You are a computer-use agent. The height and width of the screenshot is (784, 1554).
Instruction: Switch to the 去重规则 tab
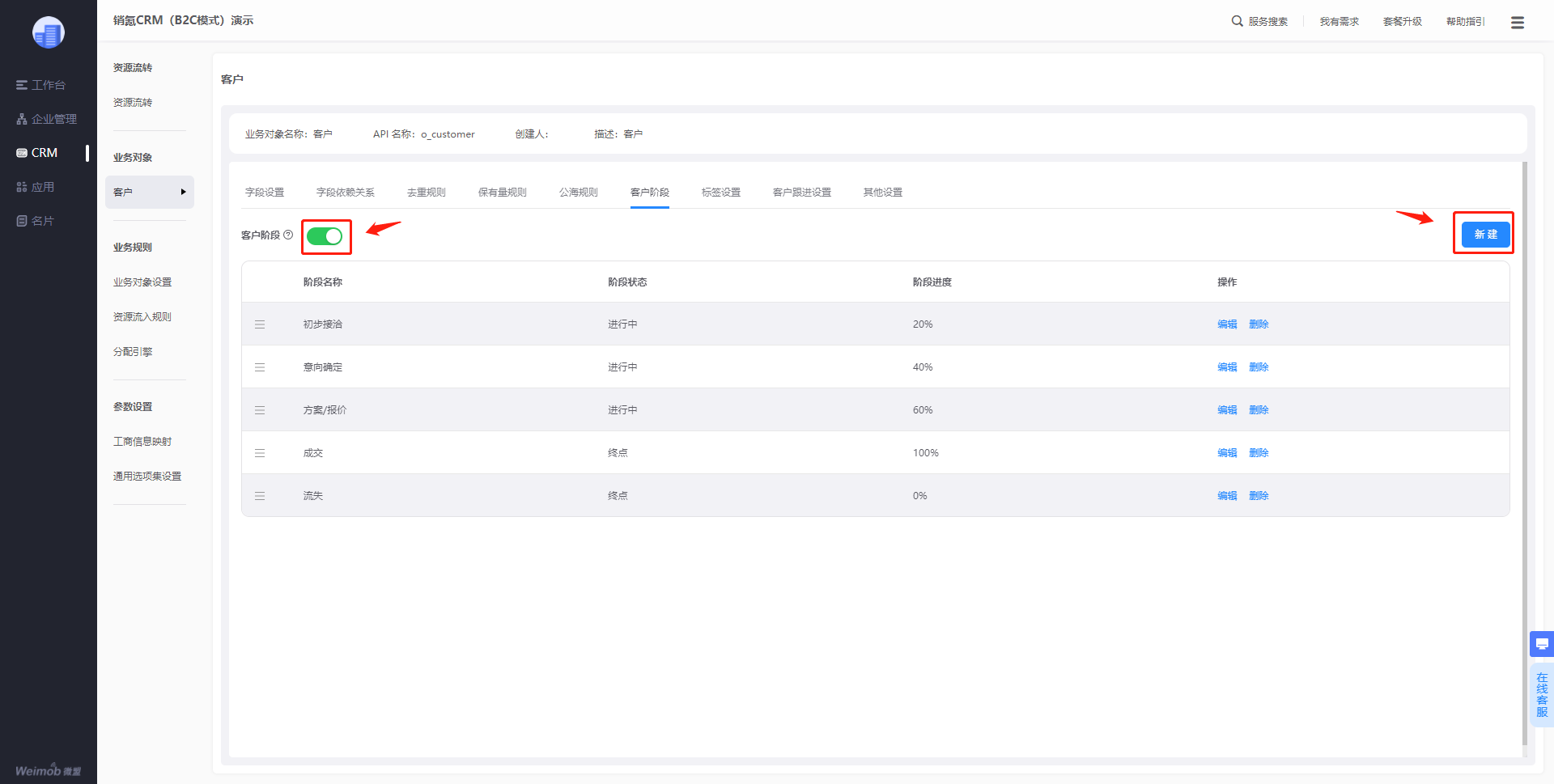click(x=427, y=193)
